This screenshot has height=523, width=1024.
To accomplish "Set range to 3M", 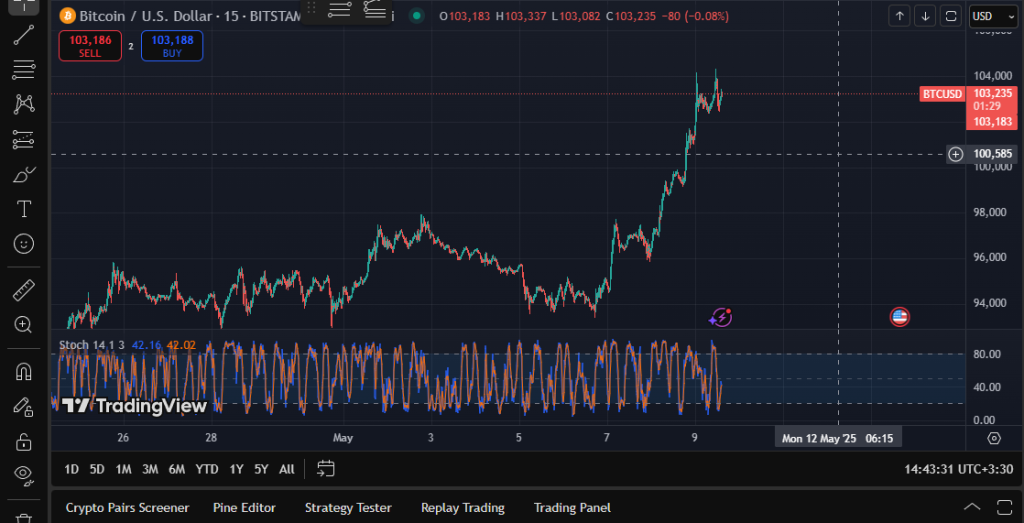I will 150,469.
